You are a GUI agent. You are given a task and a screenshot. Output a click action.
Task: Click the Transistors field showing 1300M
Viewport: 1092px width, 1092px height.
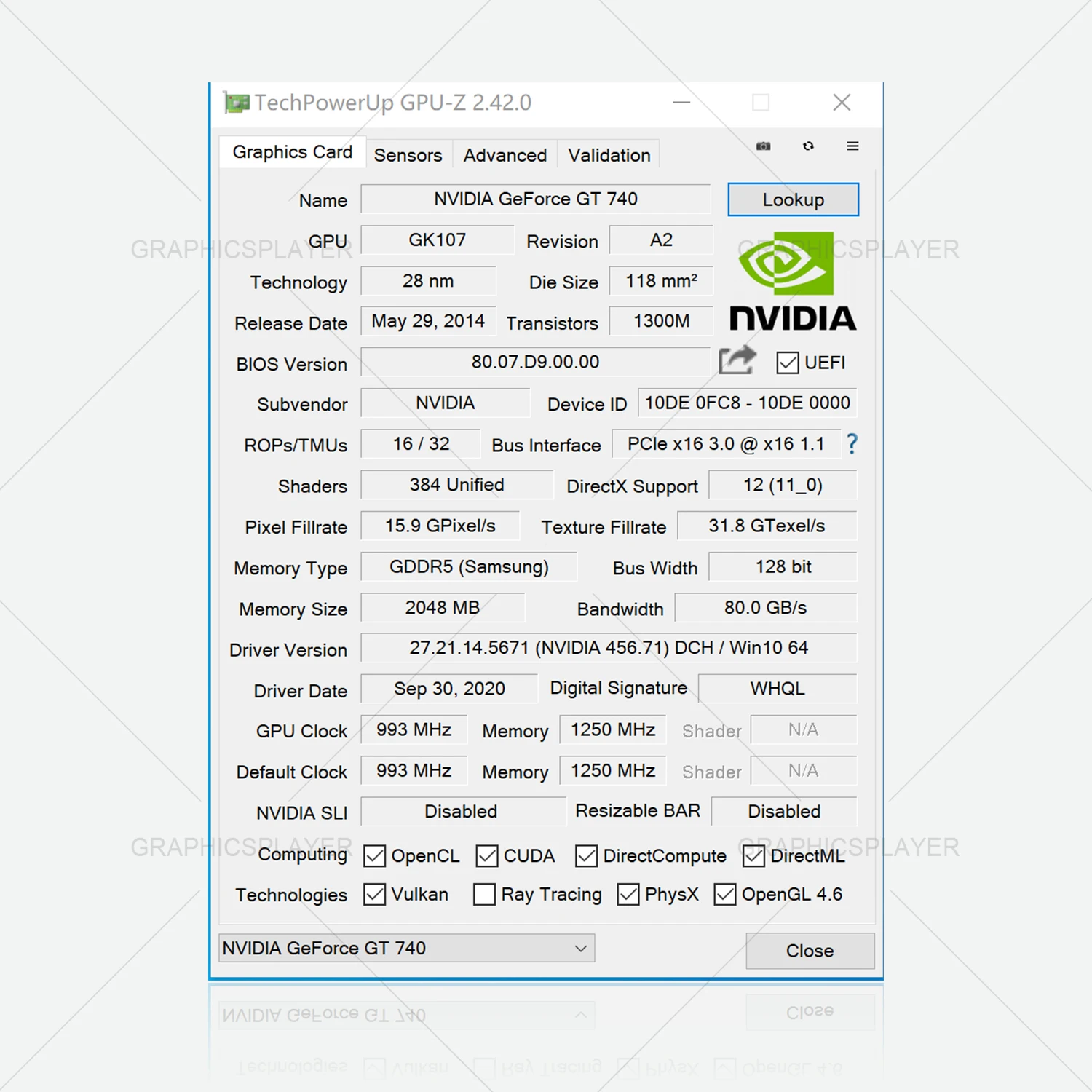click(661, 321)
